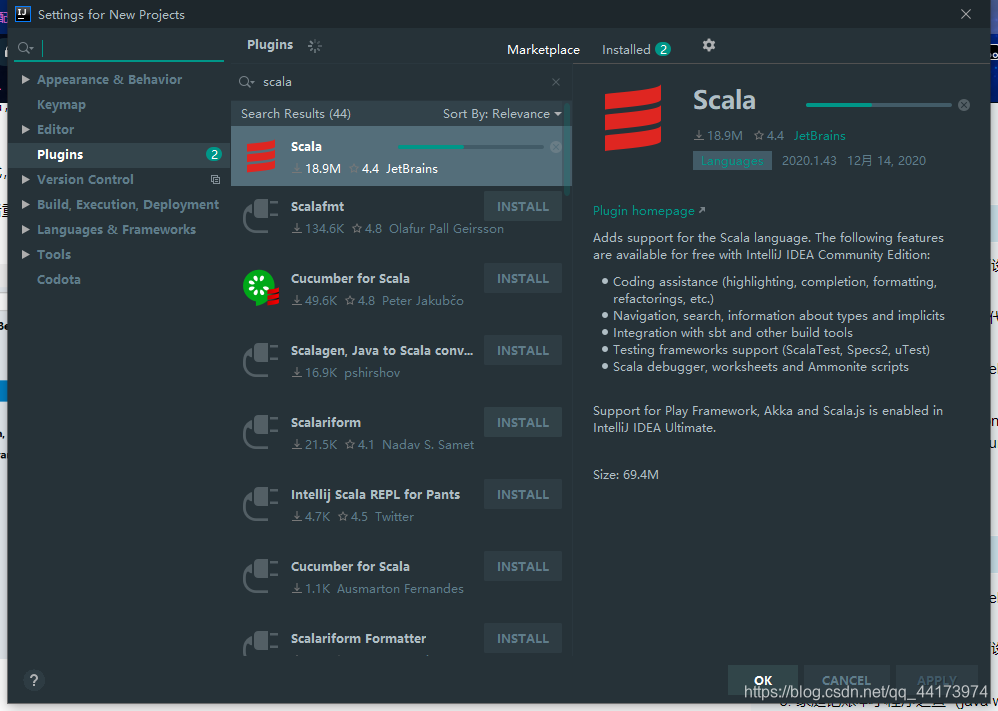Click Scala download progress bar in list
Viewport: 998px width, 711px height.
coord(470,147)
